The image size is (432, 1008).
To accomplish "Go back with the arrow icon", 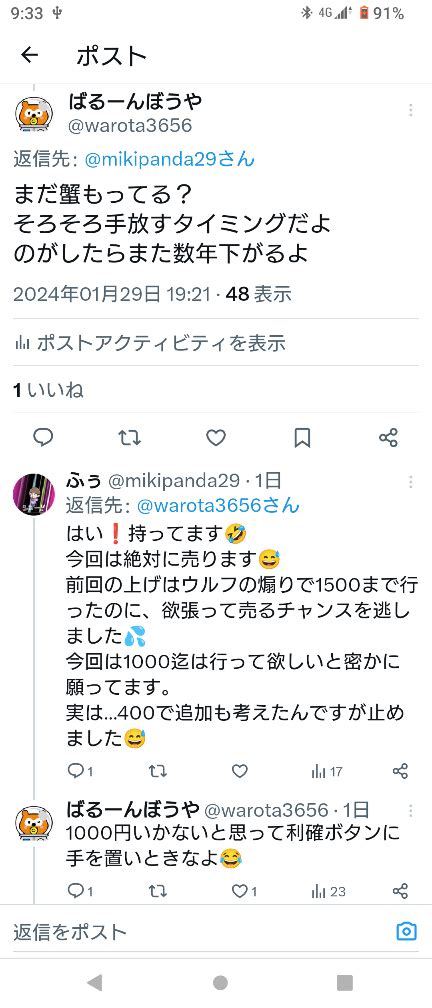I will pyautogui.click(x=30, y=56).
